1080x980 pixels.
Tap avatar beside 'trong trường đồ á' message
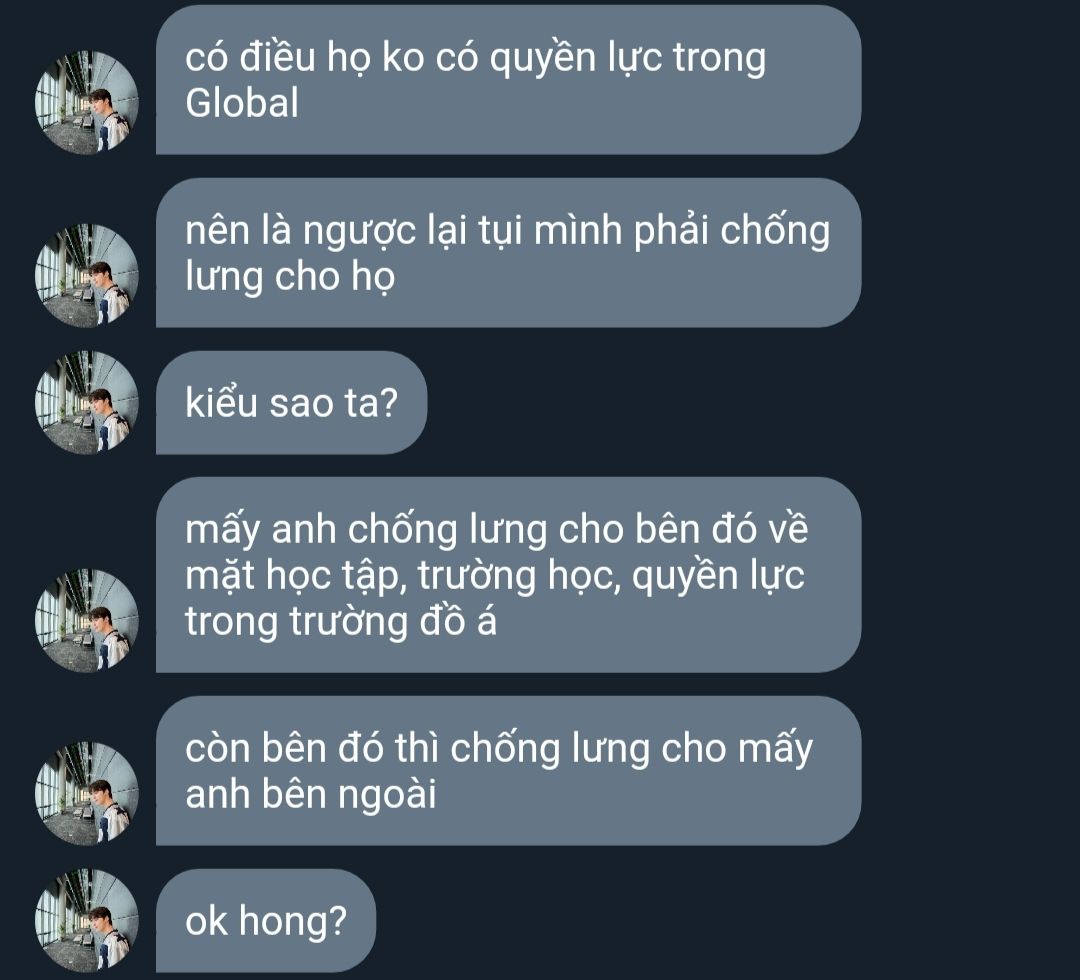(x=87, y=621)
